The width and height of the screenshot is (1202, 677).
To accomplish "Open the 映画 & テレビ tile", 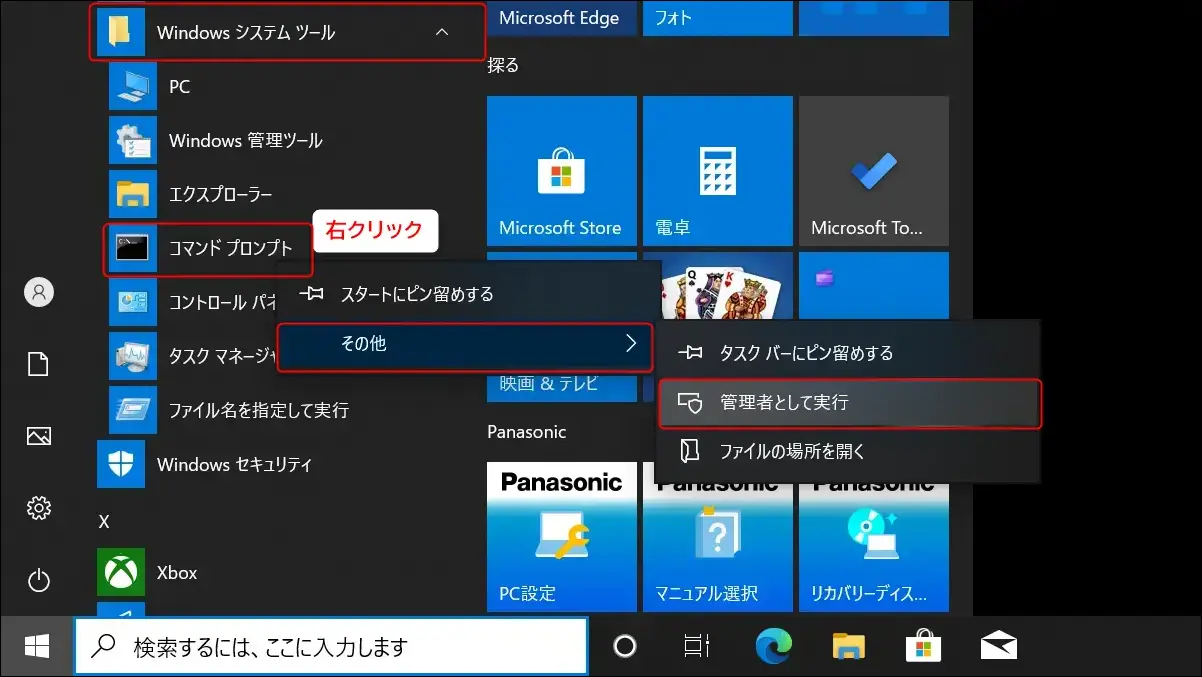I will tap(562, 386).
